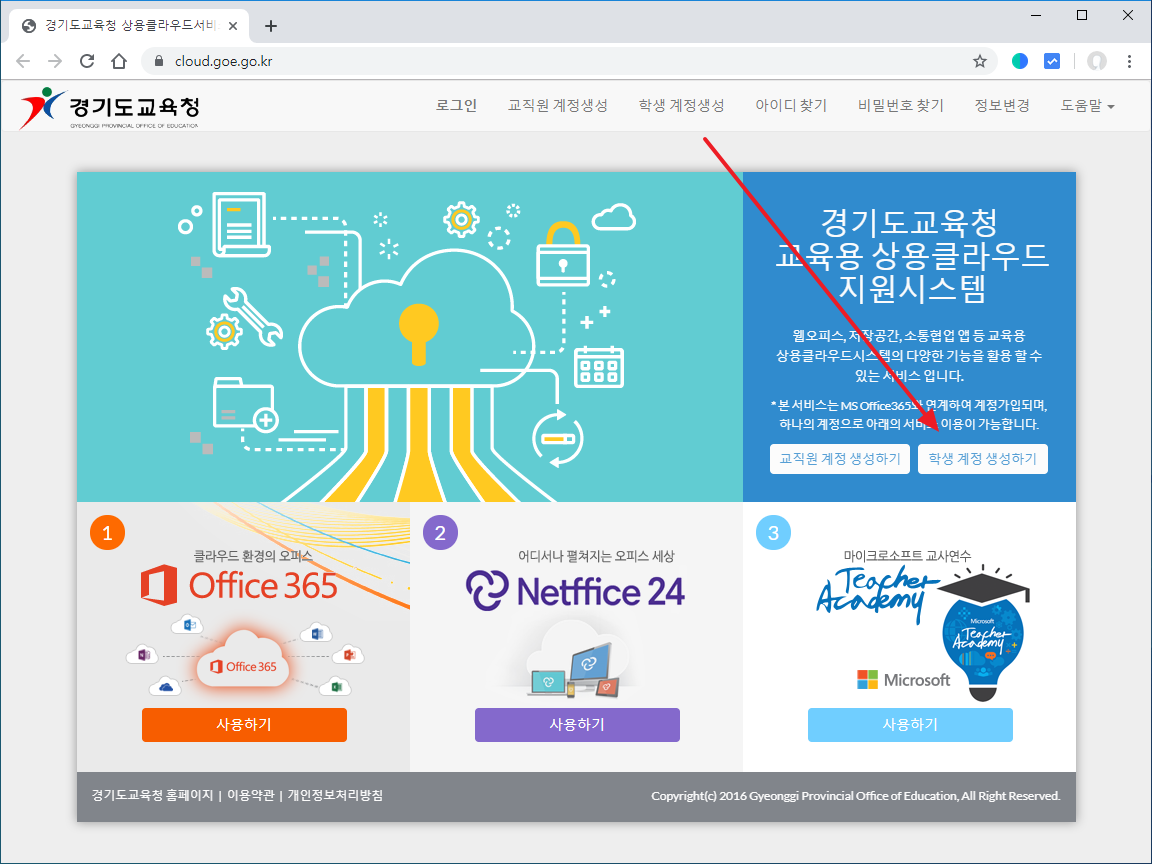Viewport: 1152px width, 864px height.
Task: Click the orange 사용하기 button for Office 365
Action: (244, 724)
